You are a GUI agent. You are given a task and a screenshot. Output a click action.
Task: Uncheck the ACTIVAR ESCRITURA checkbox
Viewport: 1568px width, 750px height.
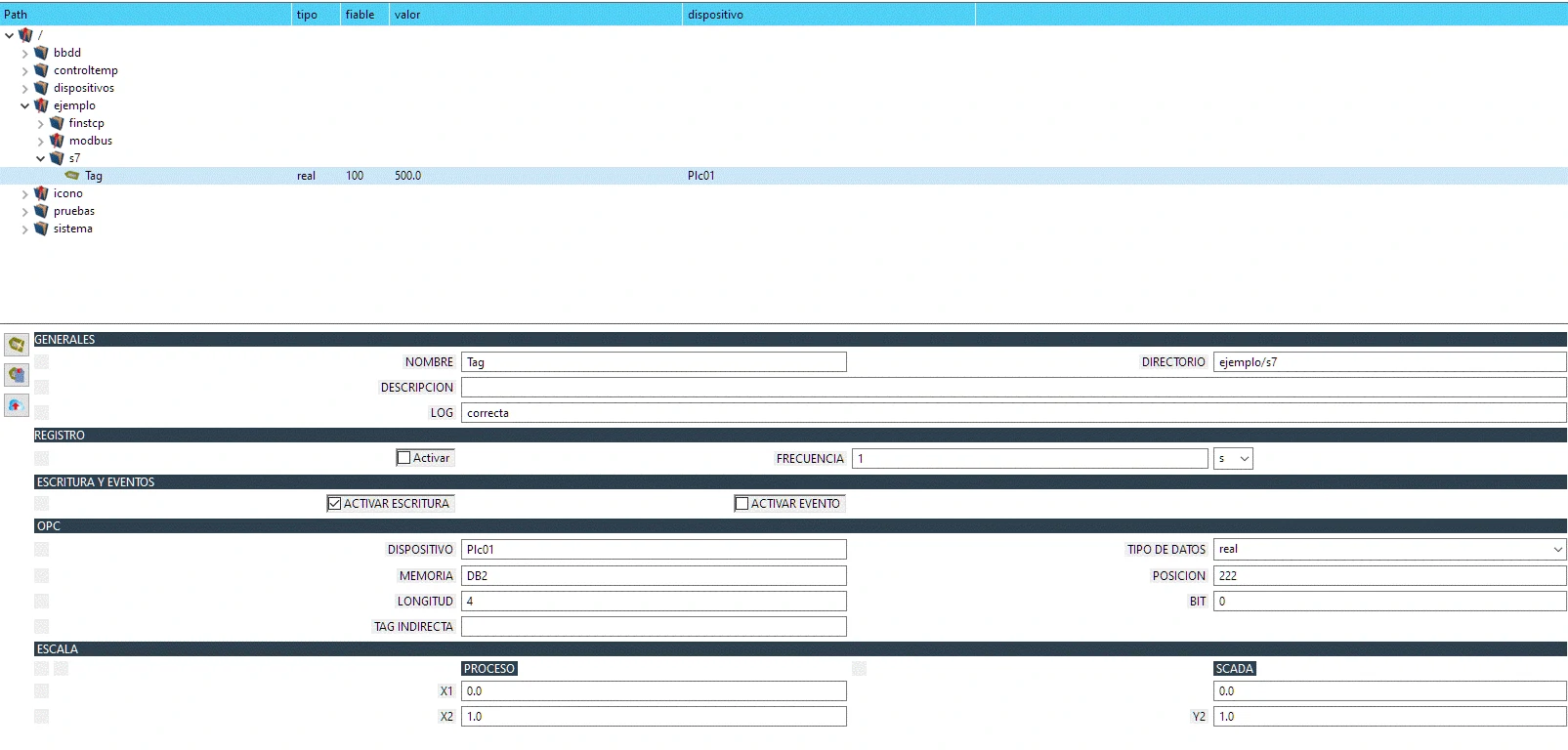[x=335, y=504]
